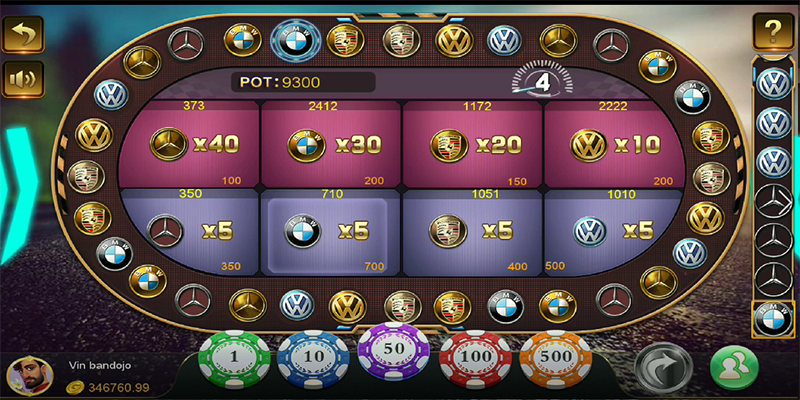800x400 pixels.
Task: Bet on gold Porsche x20
Action: [x=472, y=144]
